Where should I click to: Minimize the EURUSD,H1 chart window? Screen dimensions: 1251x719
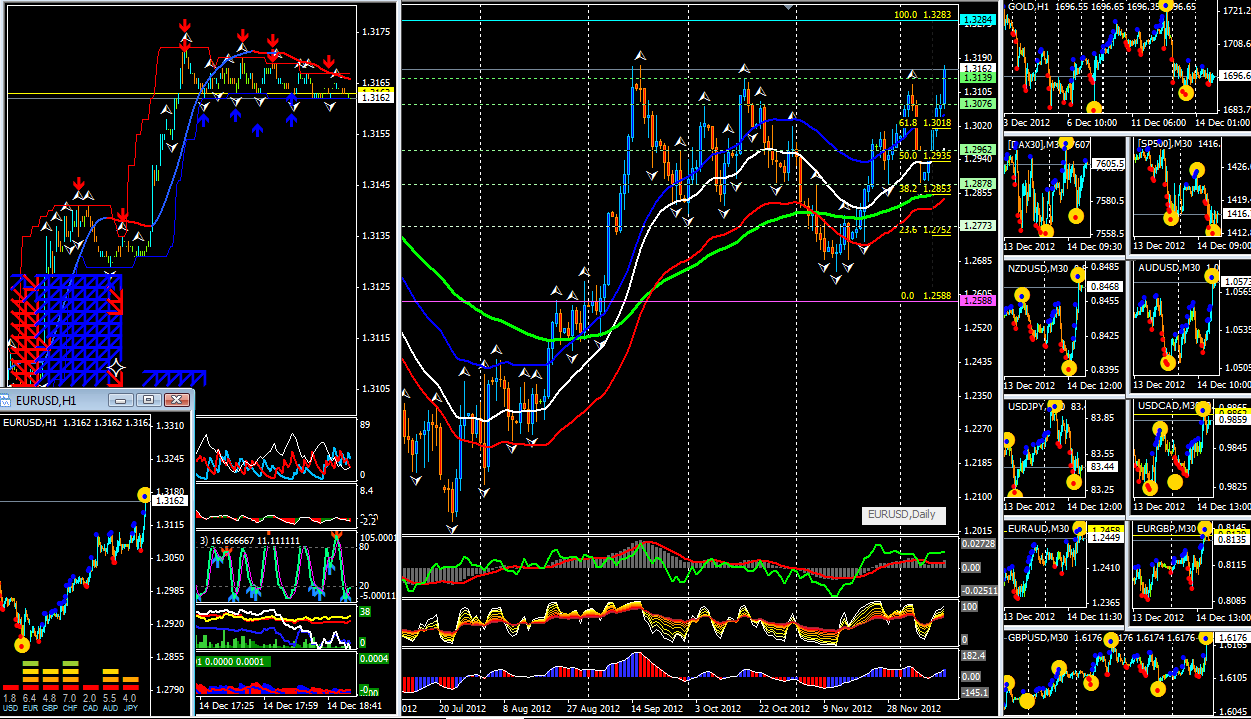tap(123, 400)
